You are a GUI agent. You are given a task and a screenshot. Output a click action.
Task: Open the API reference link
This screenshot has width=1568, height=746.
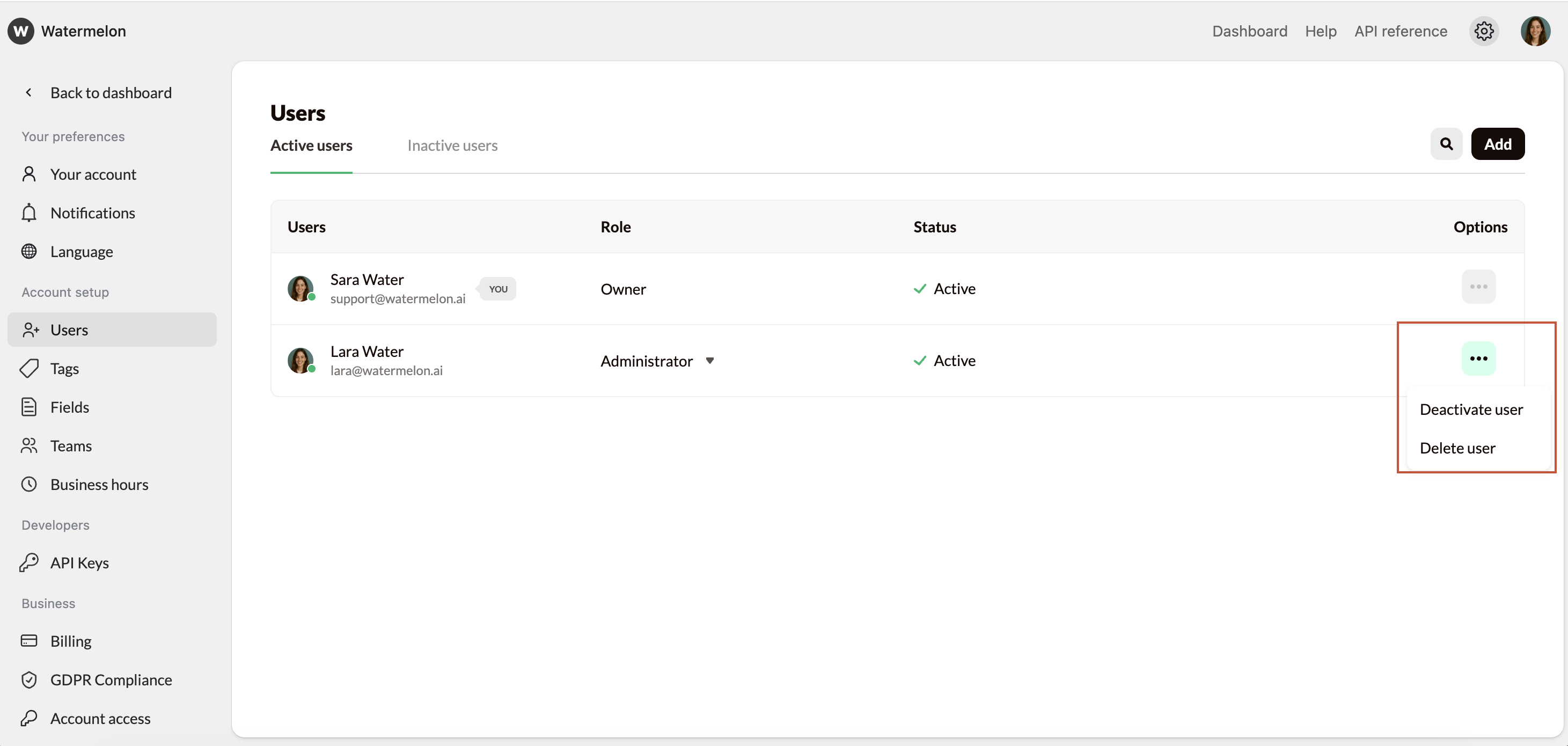click(x=1400, y=31)
